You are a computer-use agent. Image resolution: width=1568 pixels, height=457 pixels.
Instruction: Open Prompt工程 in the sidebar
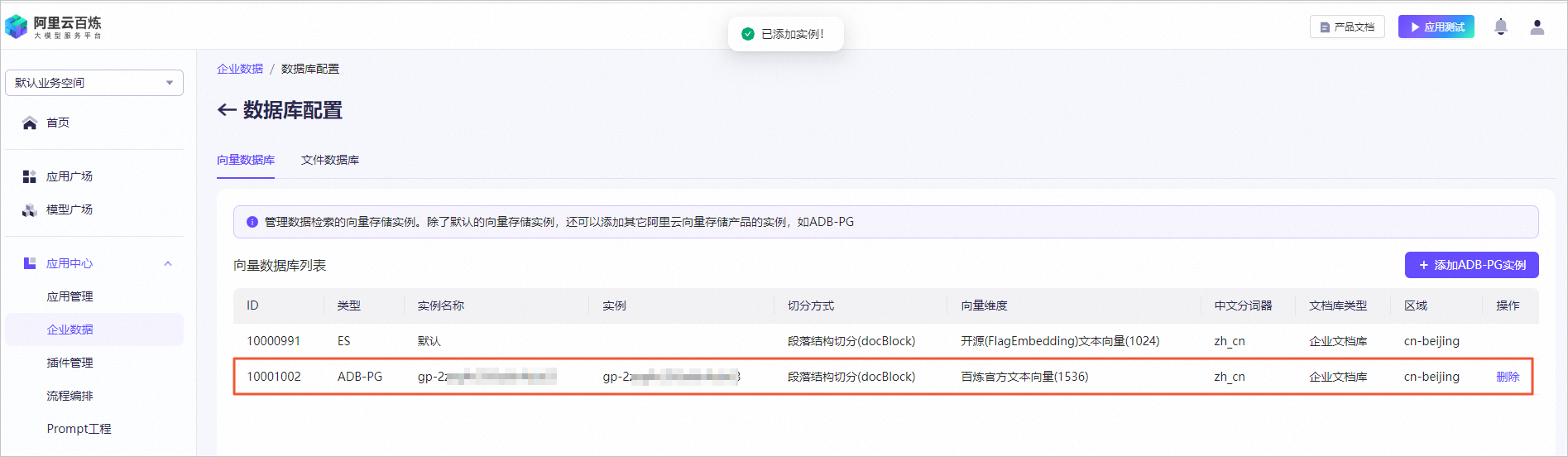click(79, 429)
